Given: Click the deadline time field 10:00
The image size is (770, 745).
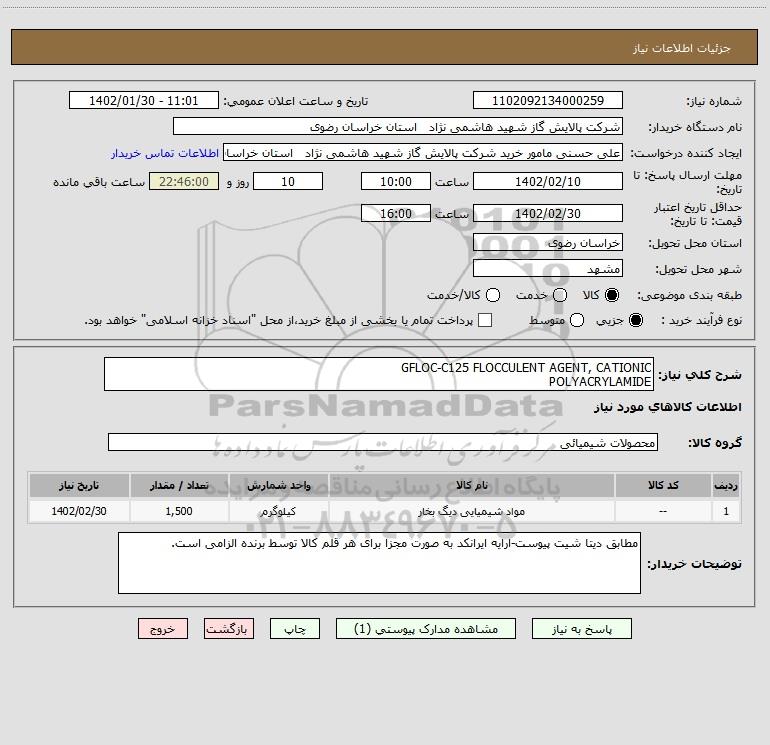Looking at the screenshot, I should click(x=396, y=181).
